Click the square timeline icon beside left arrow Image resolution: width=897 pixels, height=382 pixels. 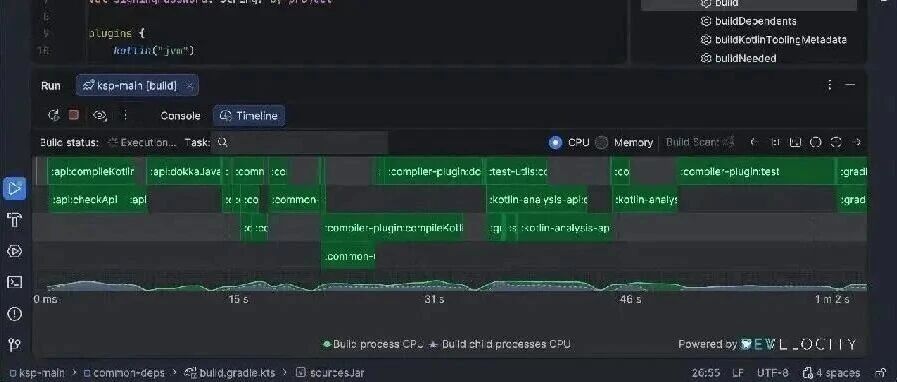(x=775, y=142)
